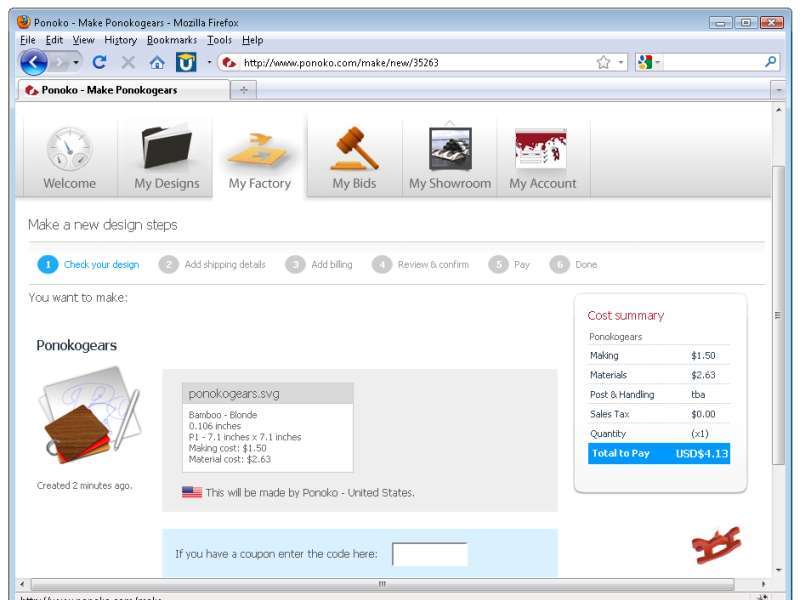800x600 pixels.
Task: Minimize the Firefox window
Action: tap(720, 23)
